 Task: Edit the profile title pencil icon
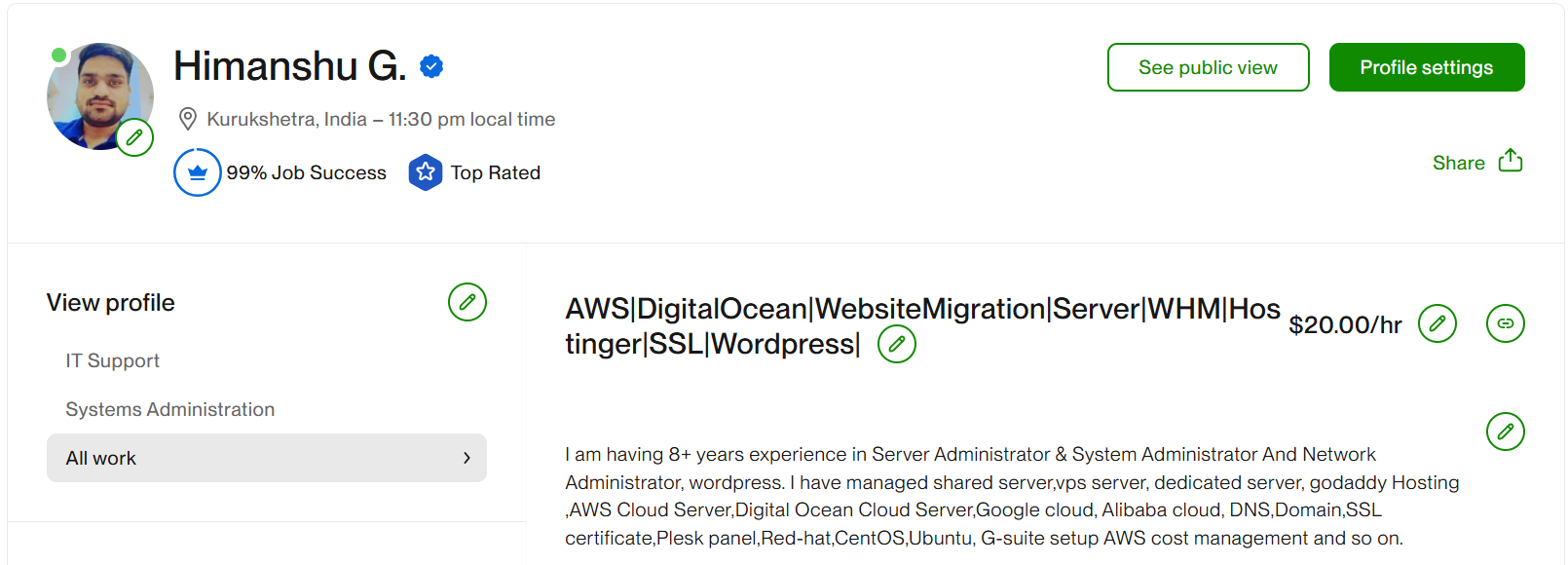pos(897,344)
